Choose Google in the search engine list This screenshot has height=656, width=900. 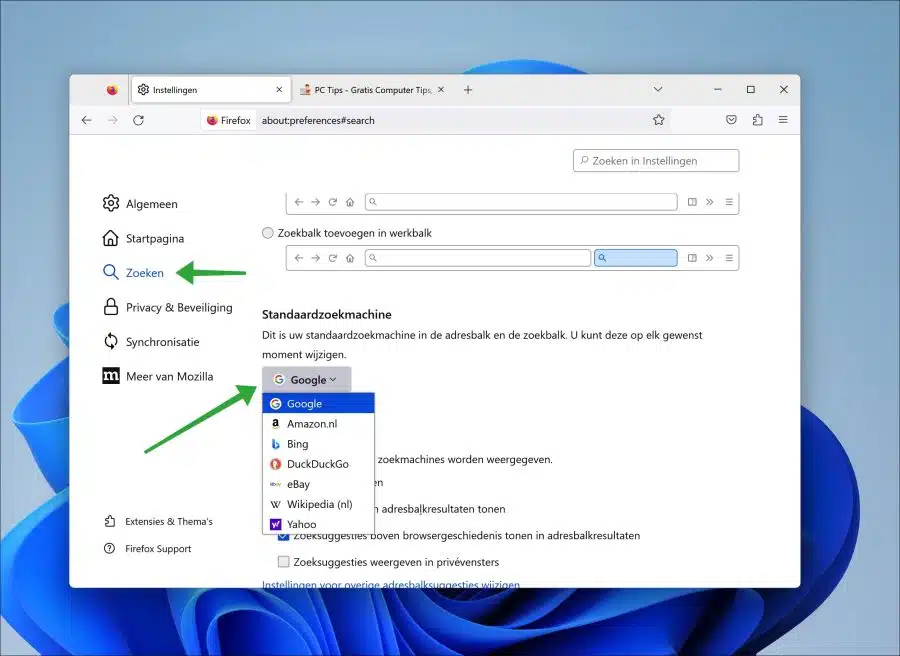(319, 403)
